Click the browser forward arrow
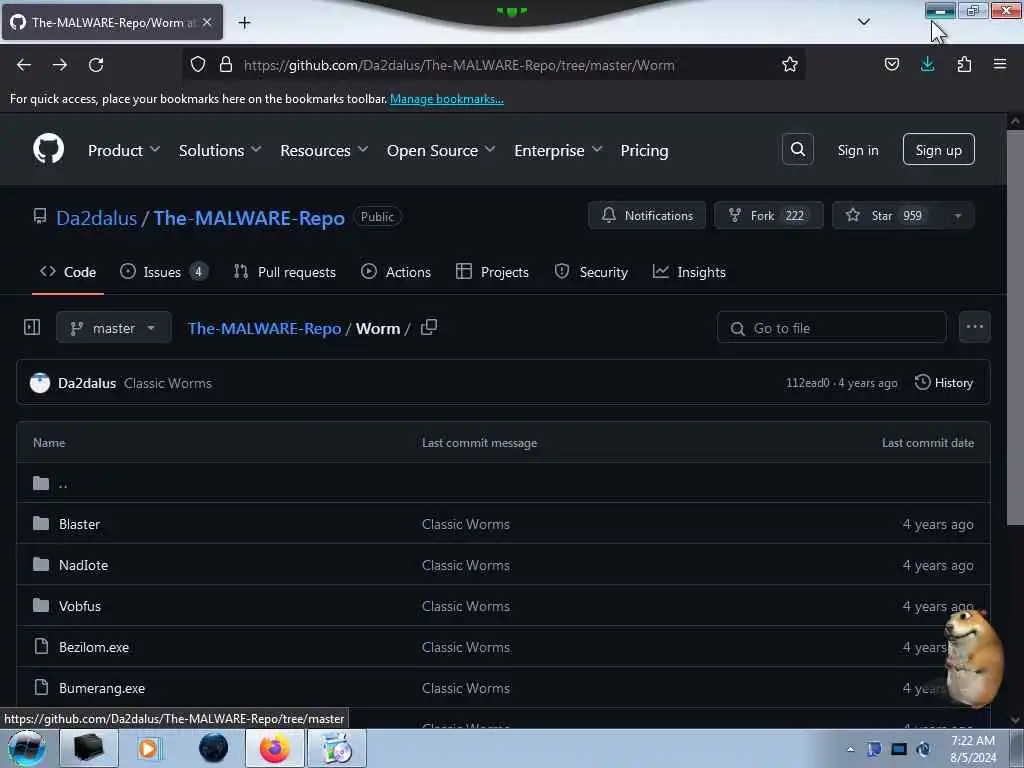Viewport: 1024px width, 768px height. tap(60, 65)
